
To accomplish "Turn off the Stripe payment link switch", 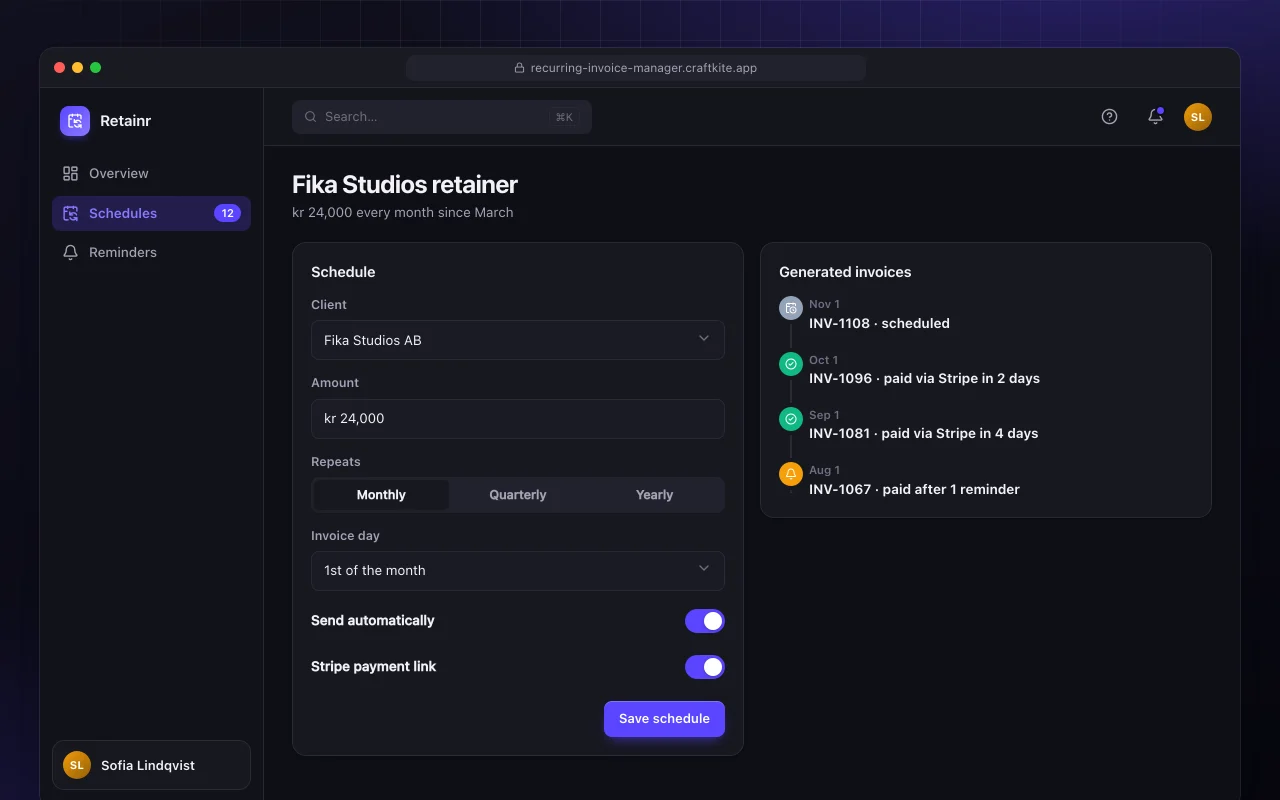I will tap(705, 667).
